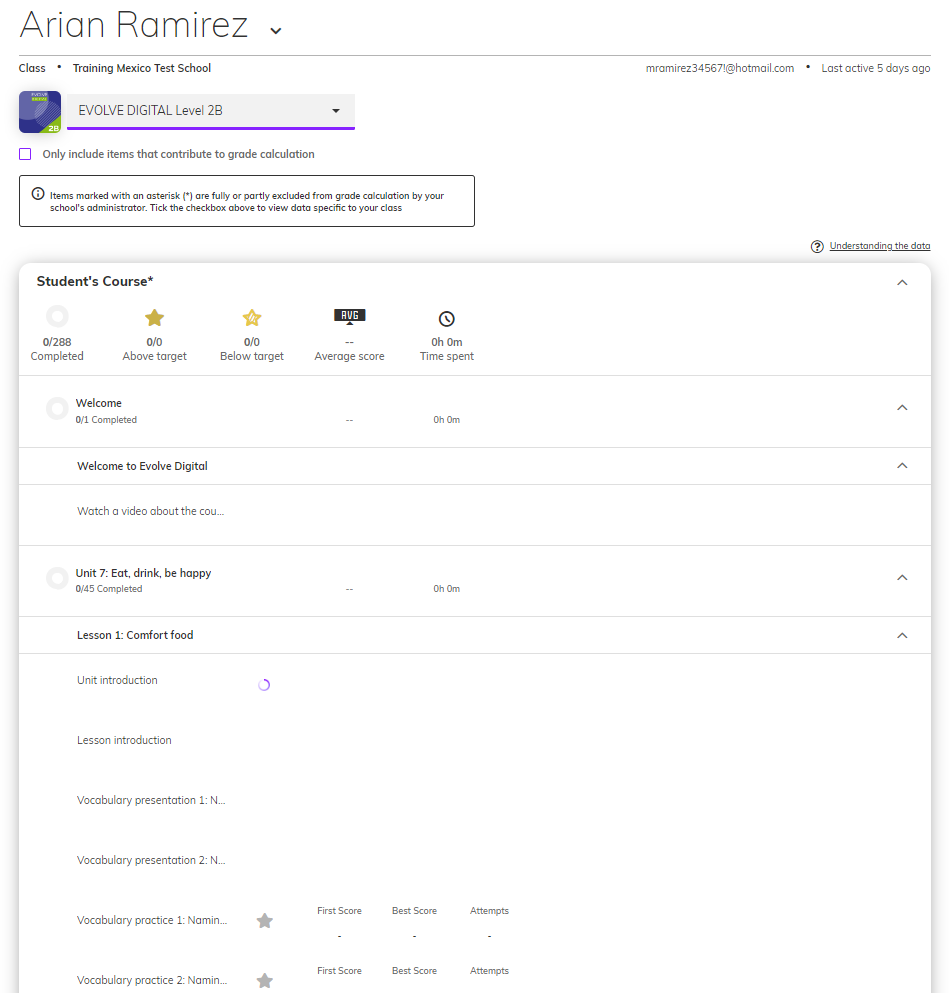The image size is (949, 993).
Task: Open the Understanding the data link
Action: (879, 246)
